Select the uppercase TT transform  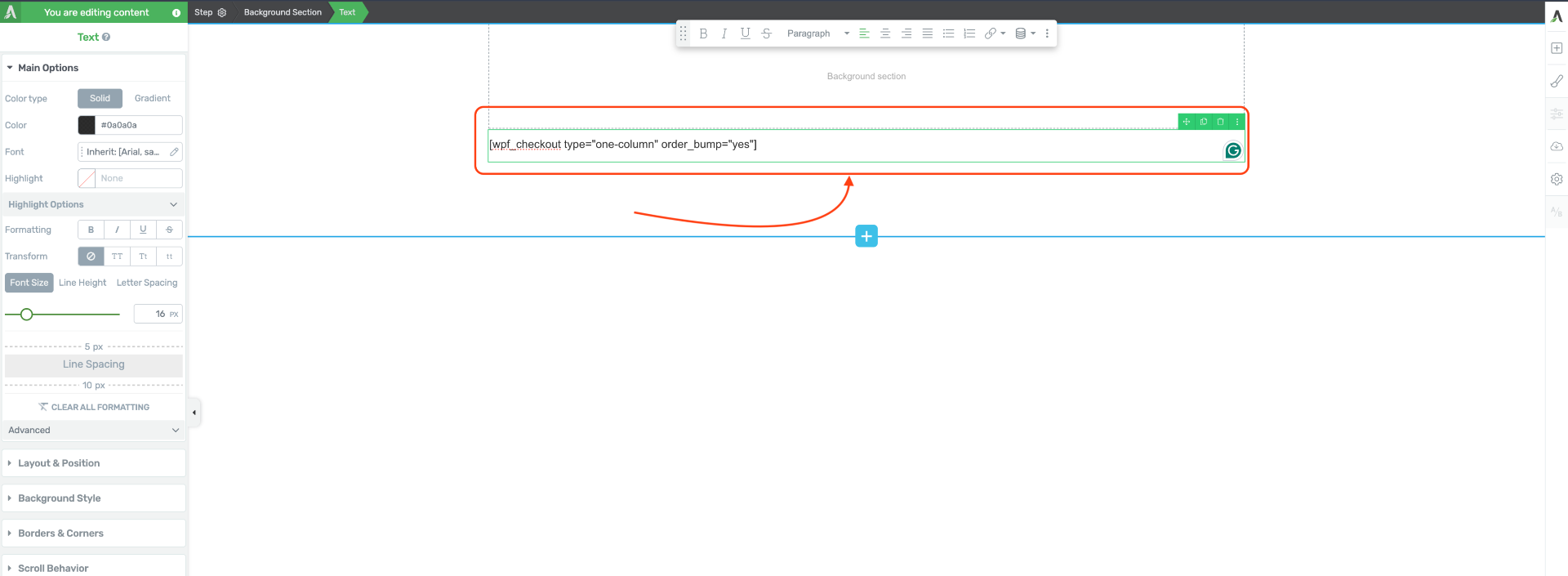click(x=117, y=257)
